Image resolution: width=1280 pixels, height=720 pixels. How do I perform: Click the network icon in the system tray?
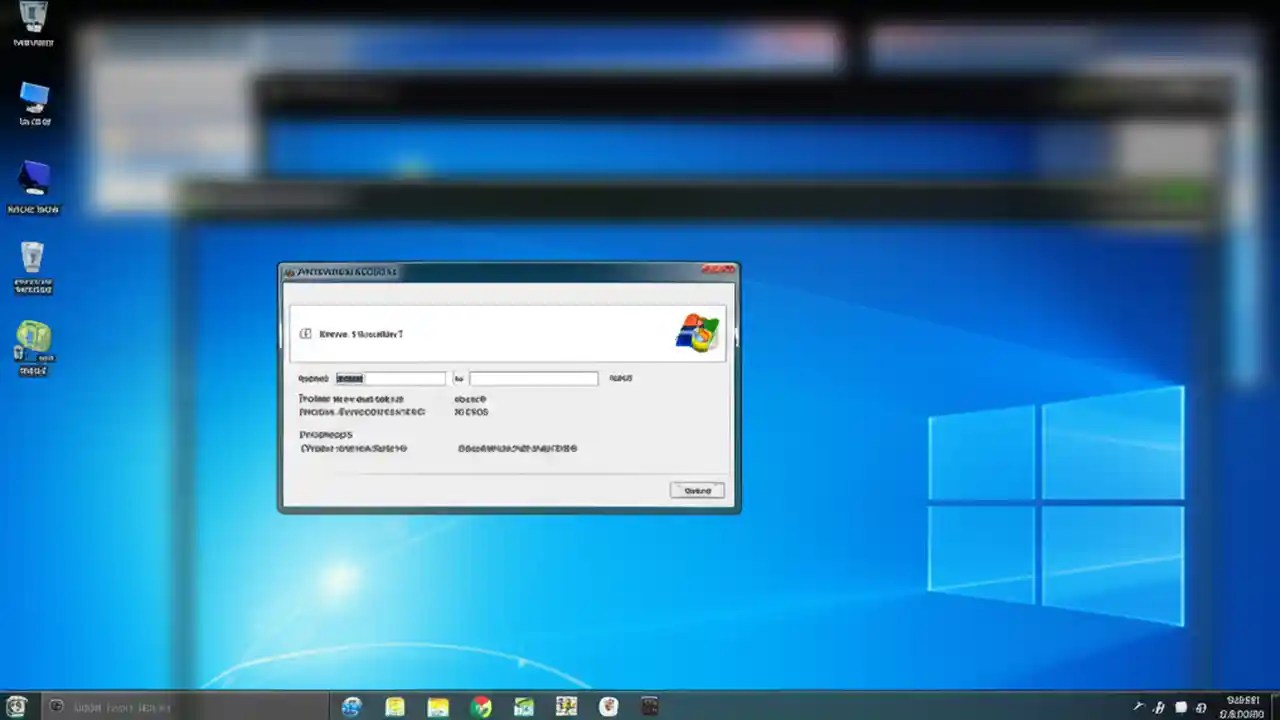pyautogui.click(x=1202, y=707)
